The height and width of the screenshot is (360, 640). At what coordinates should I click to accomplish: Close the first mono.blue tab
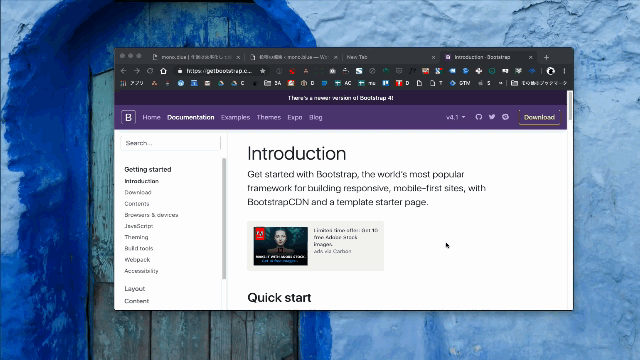(x=238, y=58)
